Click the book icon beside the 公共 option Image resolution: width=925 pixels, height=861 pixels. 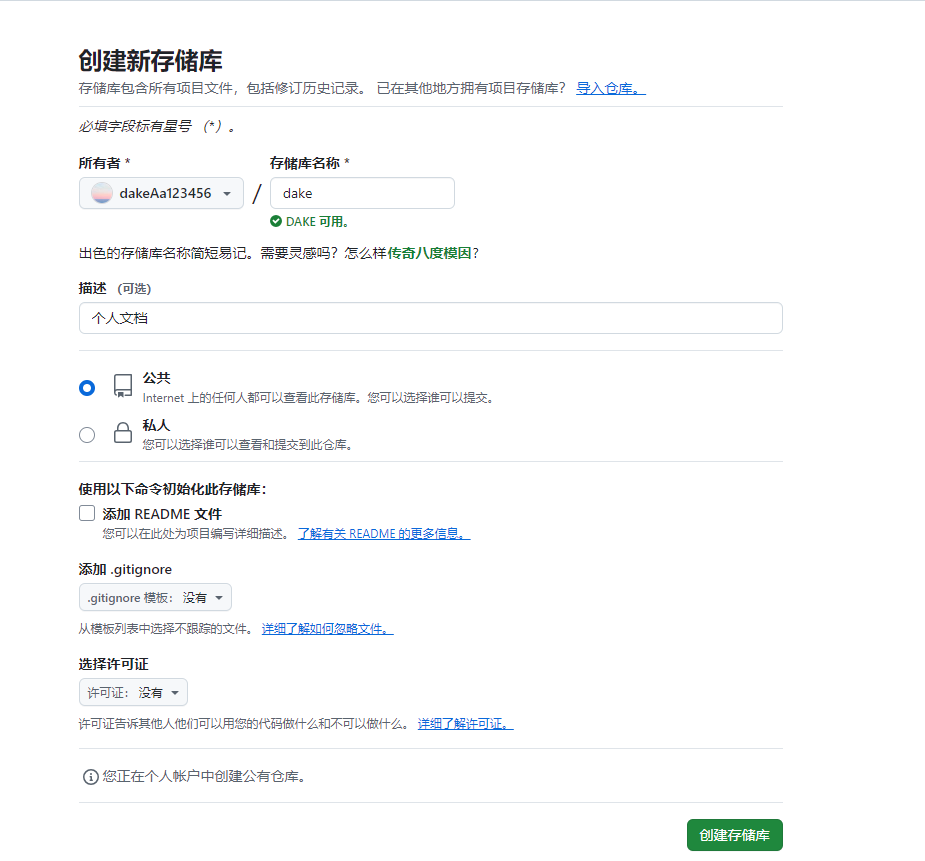pyautogui.click(x=122, y=386)
